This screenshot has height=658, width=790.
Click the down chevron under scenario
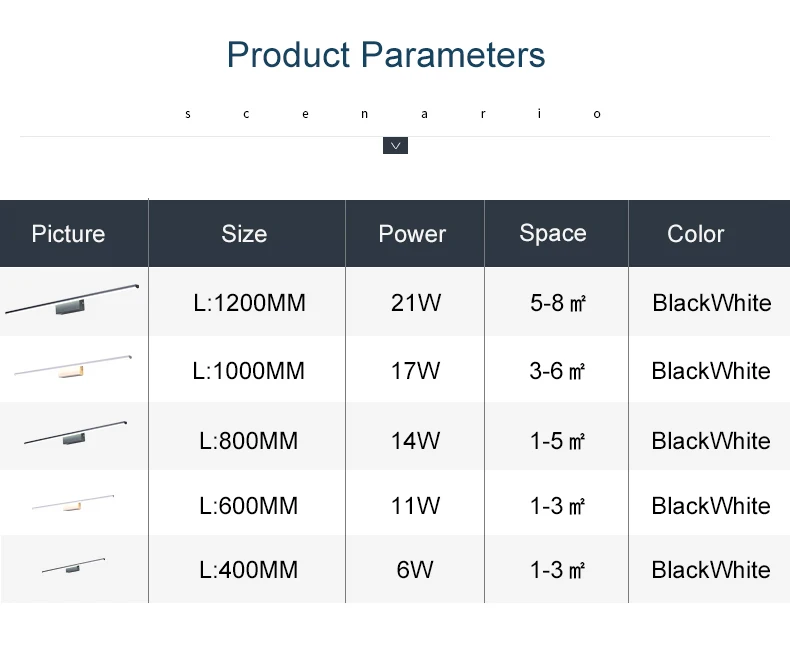tap(396, 146)
